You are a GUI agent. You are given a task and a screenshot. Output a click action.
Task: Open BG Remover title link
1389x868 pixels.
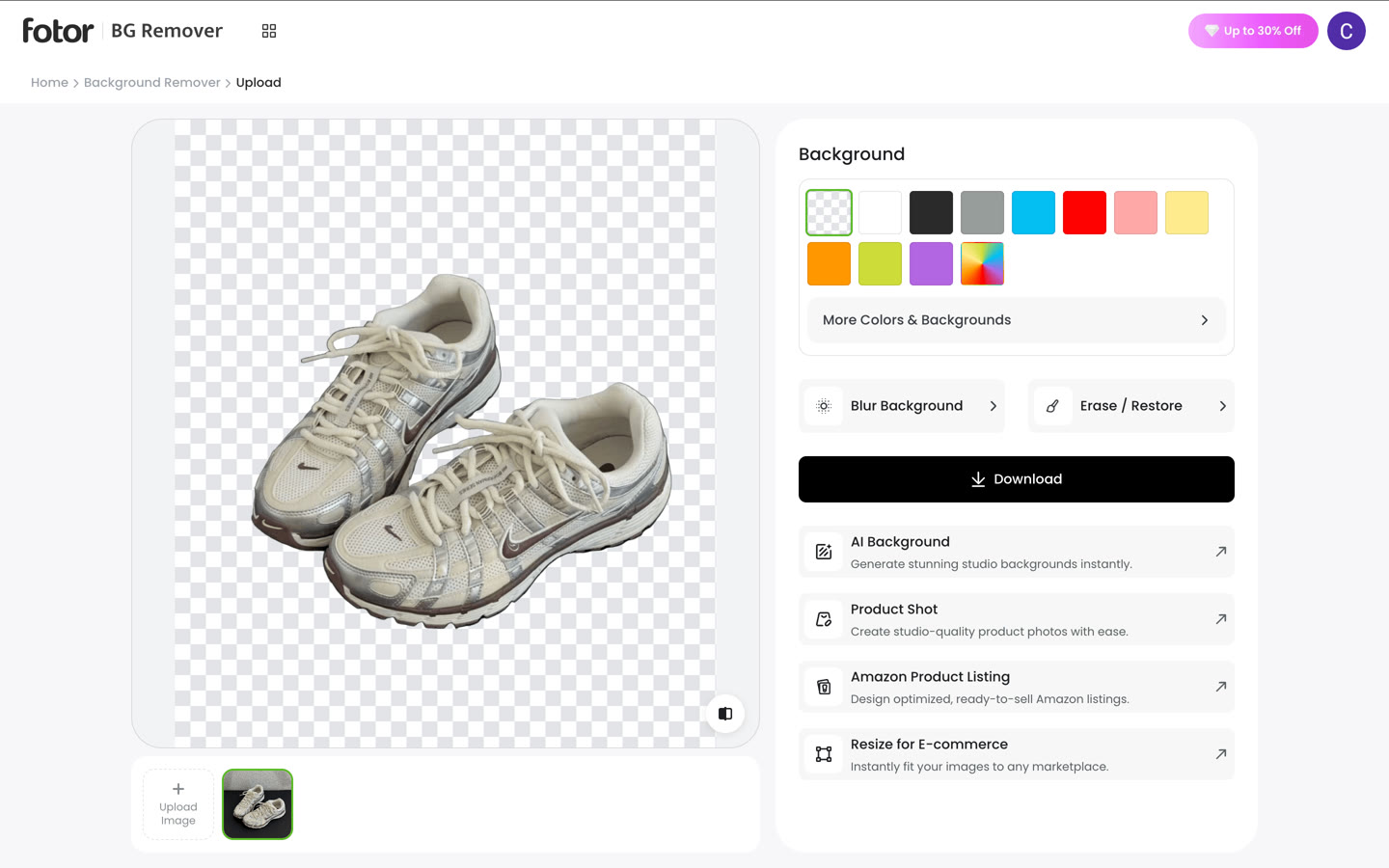167,31
